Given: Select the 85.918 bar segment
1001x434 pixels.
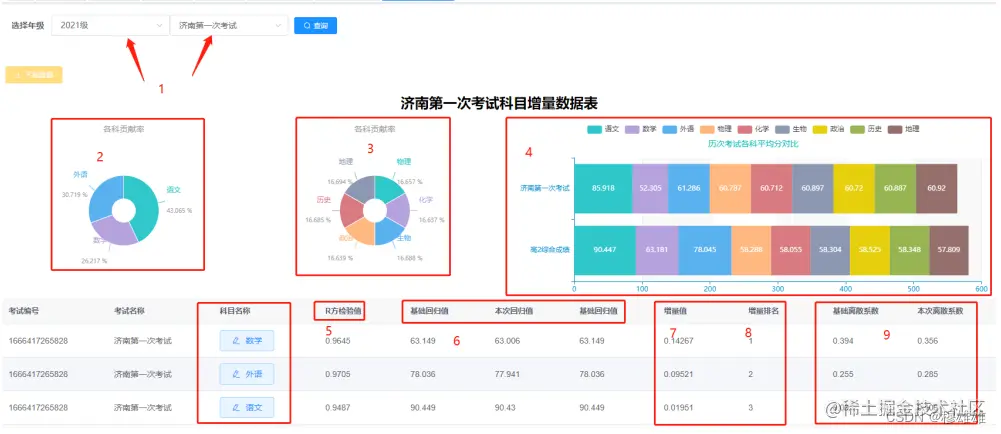Looking at the screenshot, I should pos(603,188).
